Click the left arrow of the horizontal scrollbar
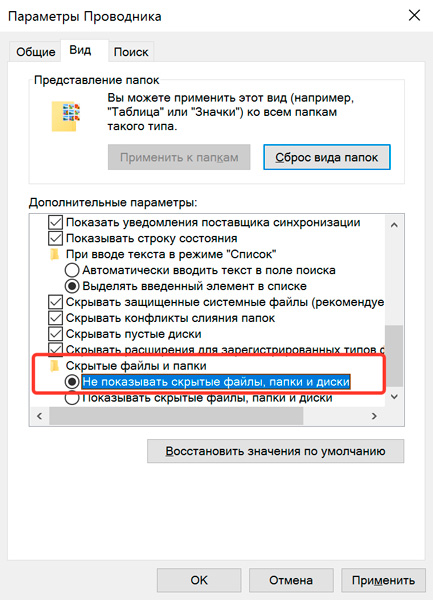 click(x=39, y=416)
